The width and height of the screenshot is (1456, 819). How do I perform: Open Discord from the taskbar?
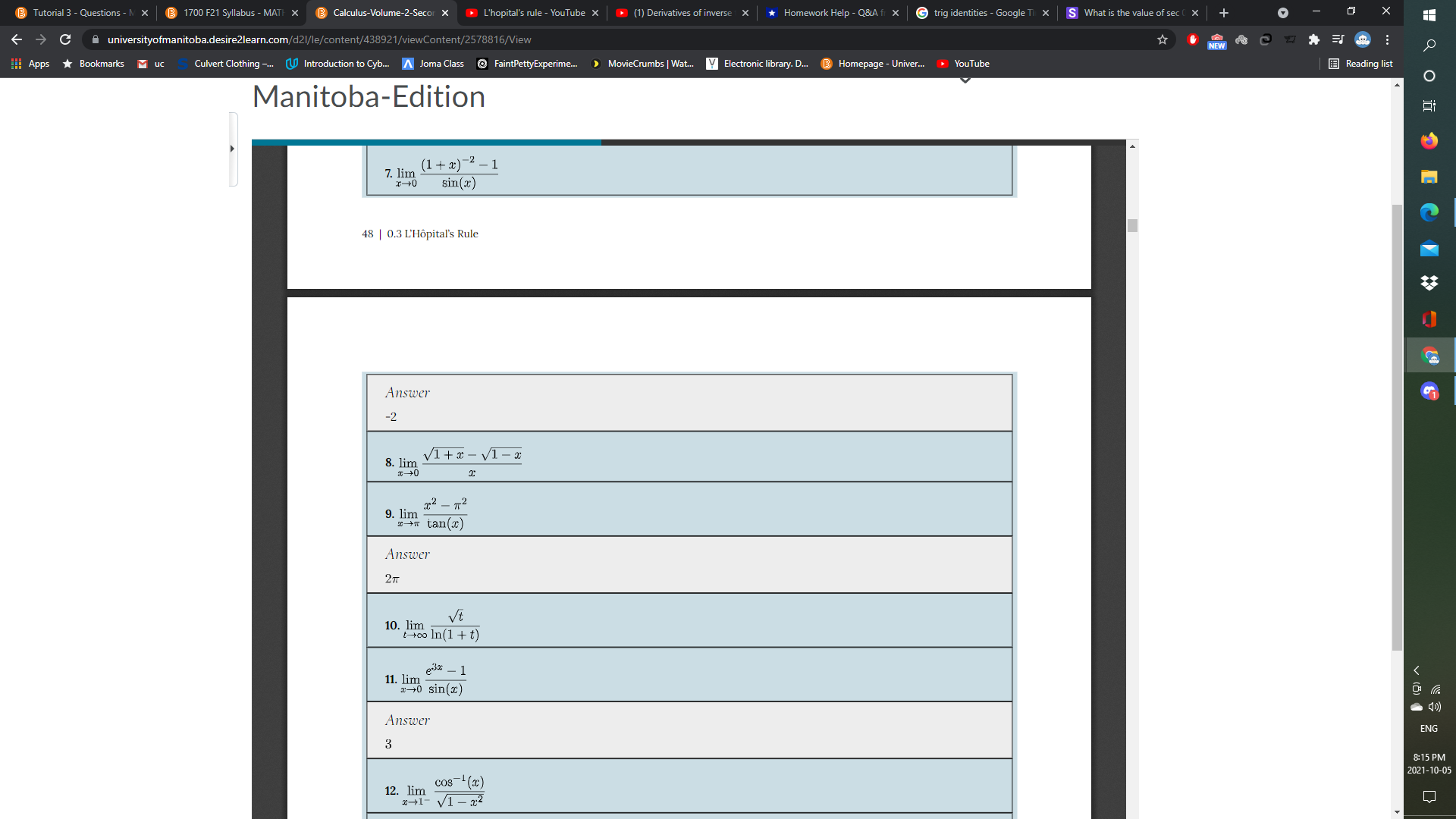coord(1429,391)
